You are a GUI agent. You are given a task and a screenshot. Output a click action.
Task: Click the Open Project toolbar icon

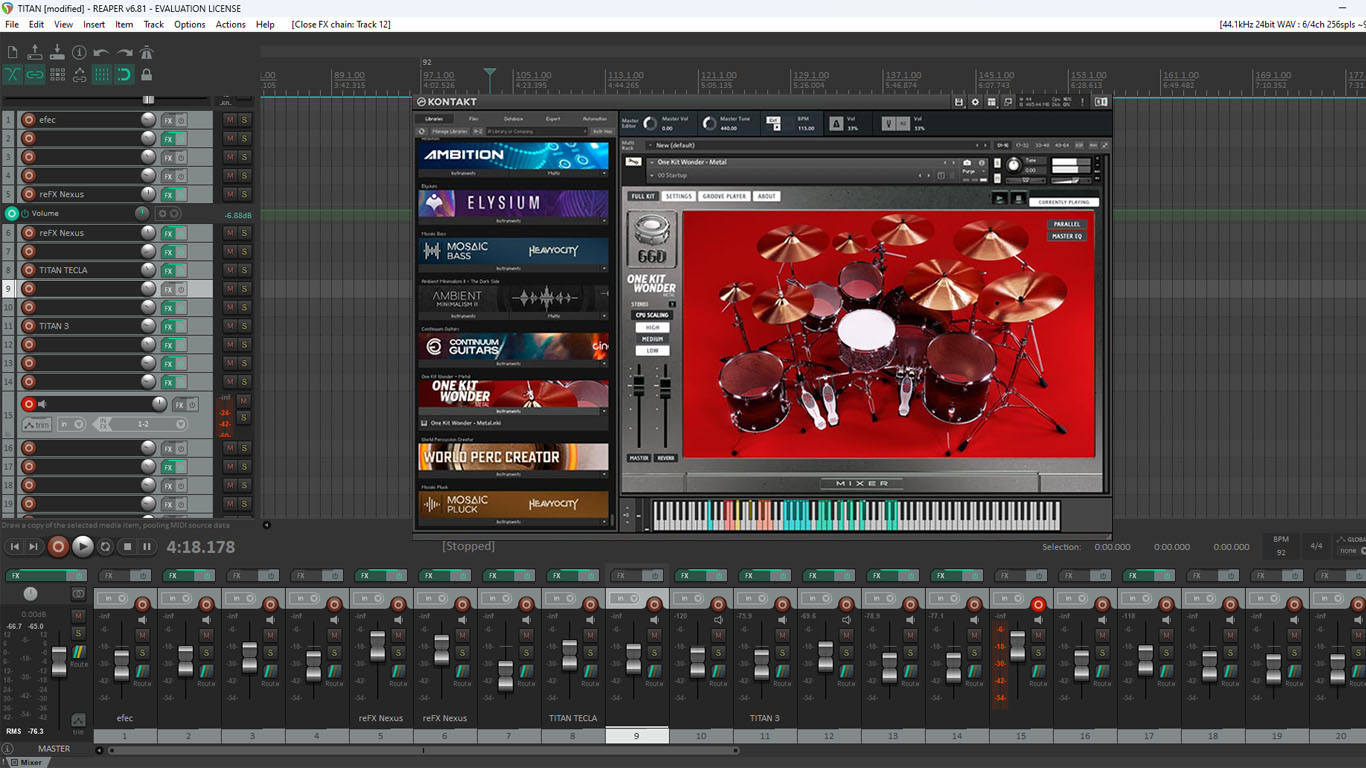point(35,52)
